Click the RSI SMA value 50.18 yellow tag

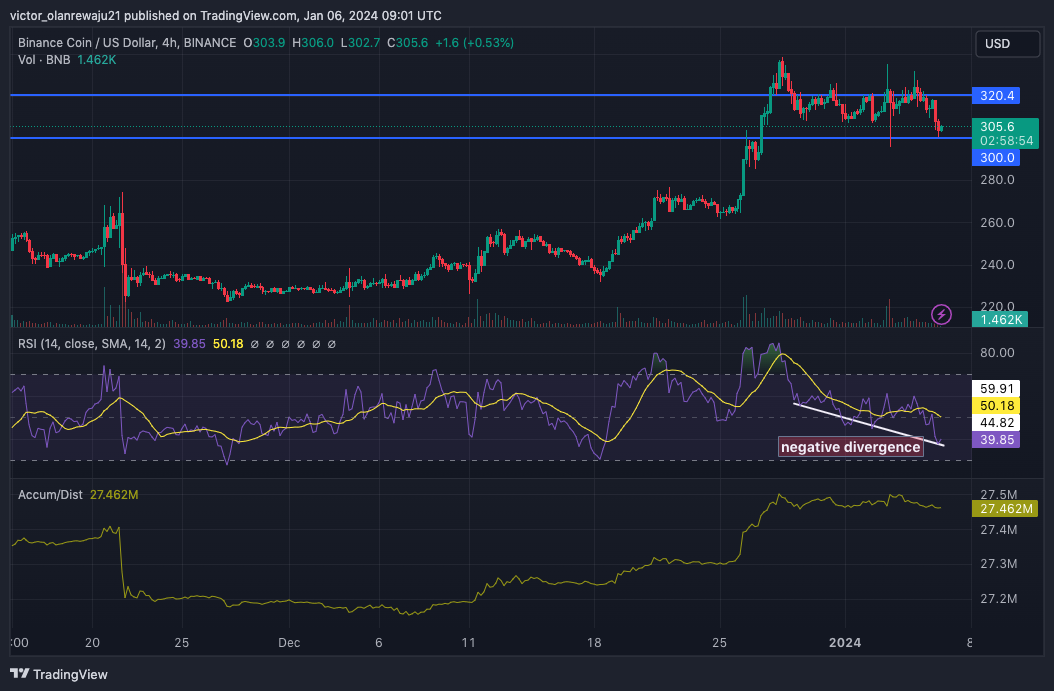click(x=996, y=405)
